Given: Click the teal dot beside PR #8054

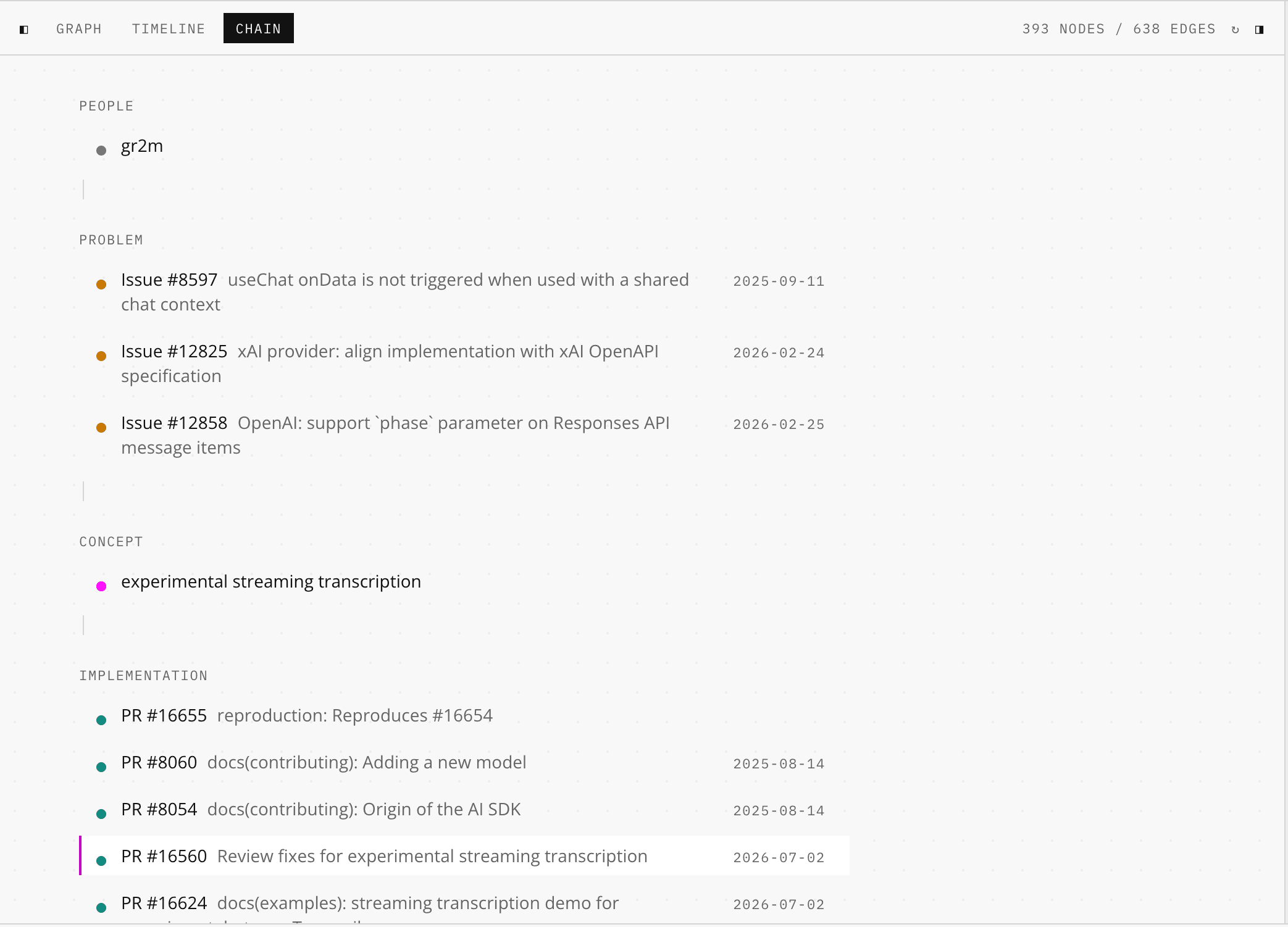Looking at the screenshot, I should [101, 813].
